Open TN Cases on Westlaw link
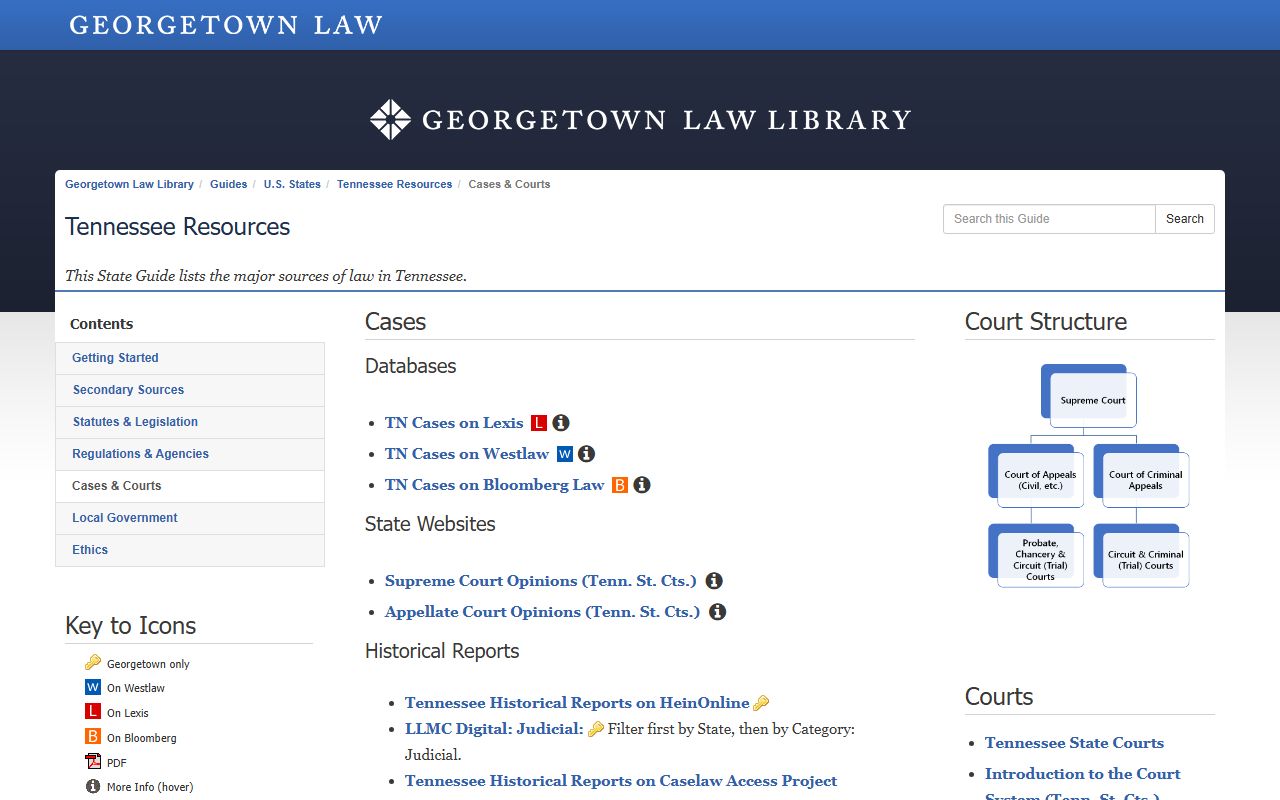The width and height of the screenshot is (1280, 800). pyautogui.click(x=467, y=454)
